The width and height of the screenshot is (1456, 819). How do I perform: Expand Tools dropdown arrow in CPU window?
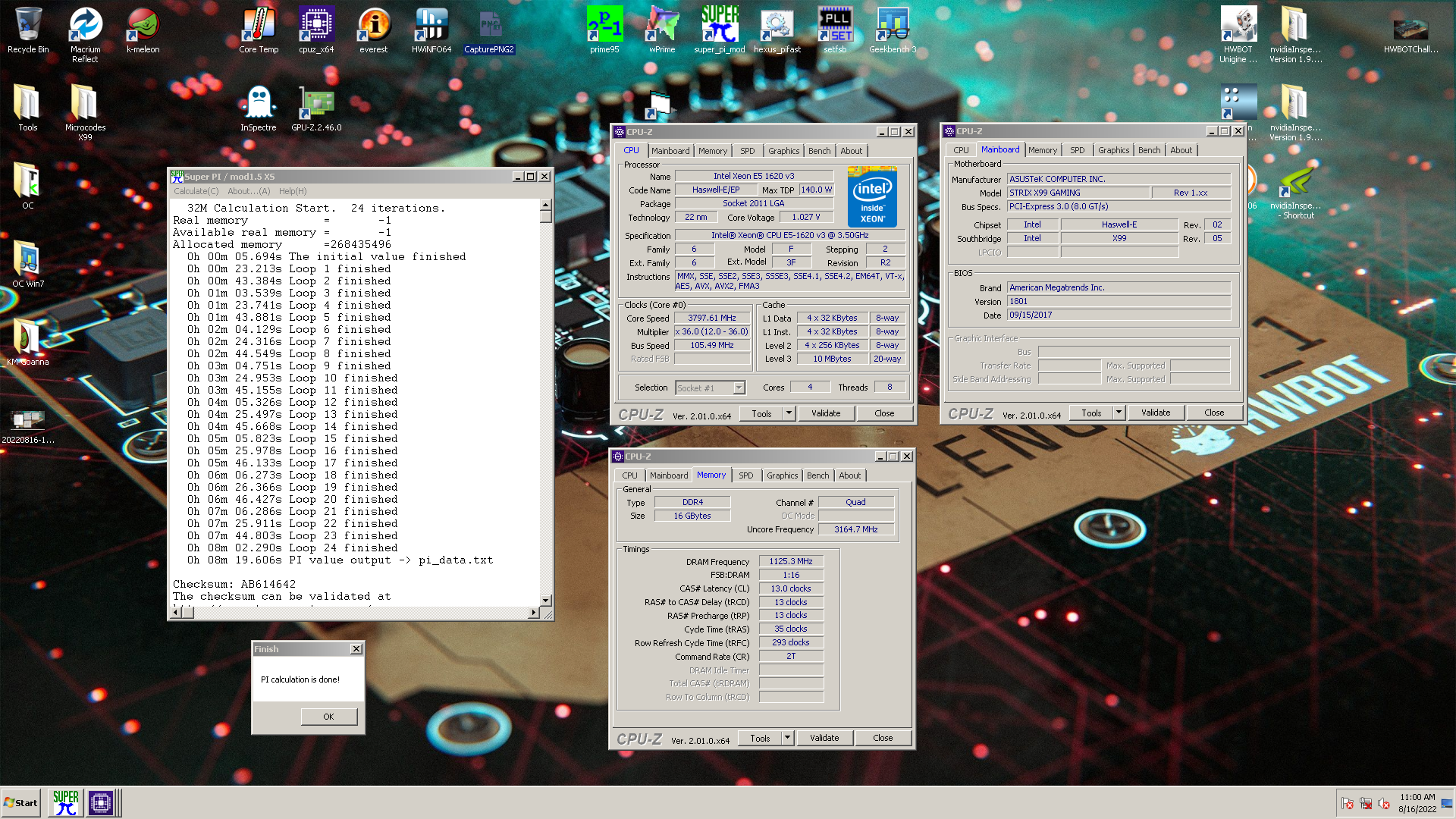coord(789,413)
